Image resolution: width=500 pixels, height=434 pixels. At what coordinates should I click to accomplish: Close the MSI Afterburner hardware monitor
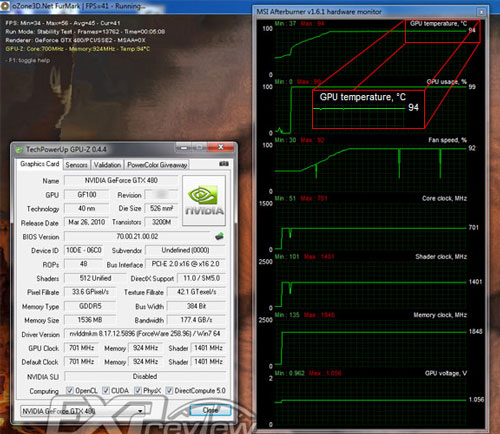pos(481,12)
